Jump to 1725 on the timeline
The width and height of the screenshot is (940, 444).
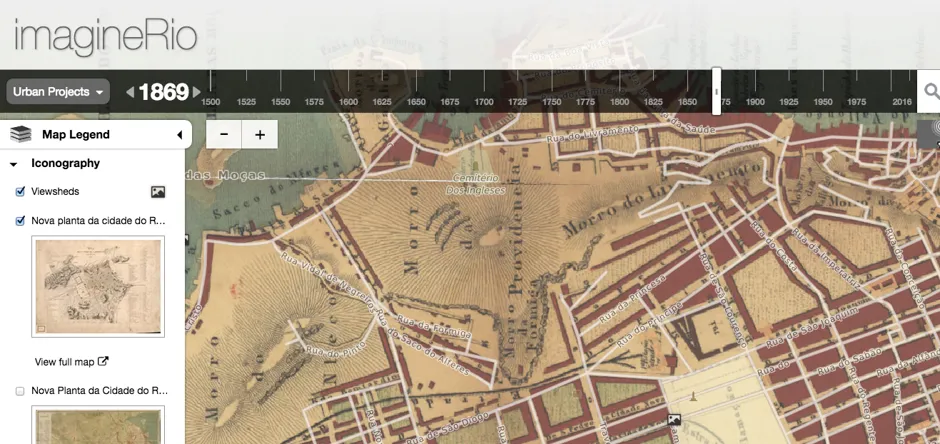click(517, 102)
